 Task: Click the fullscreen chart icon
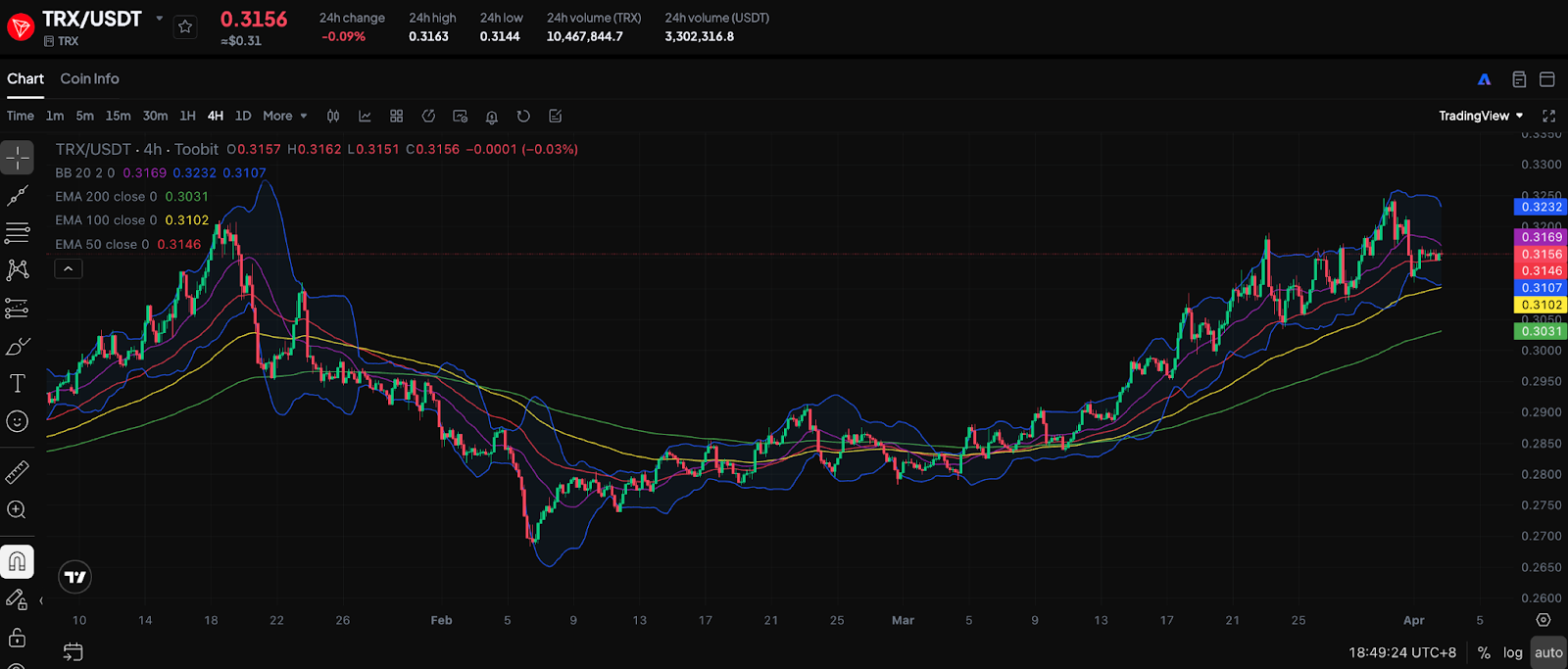click(1548, 116)
